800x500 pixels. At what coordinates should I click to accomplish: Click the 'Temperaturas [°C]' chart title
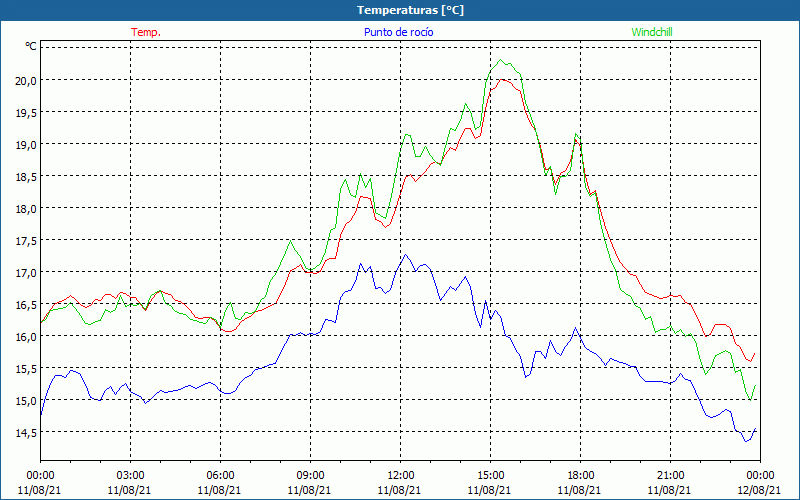[410, 10]
